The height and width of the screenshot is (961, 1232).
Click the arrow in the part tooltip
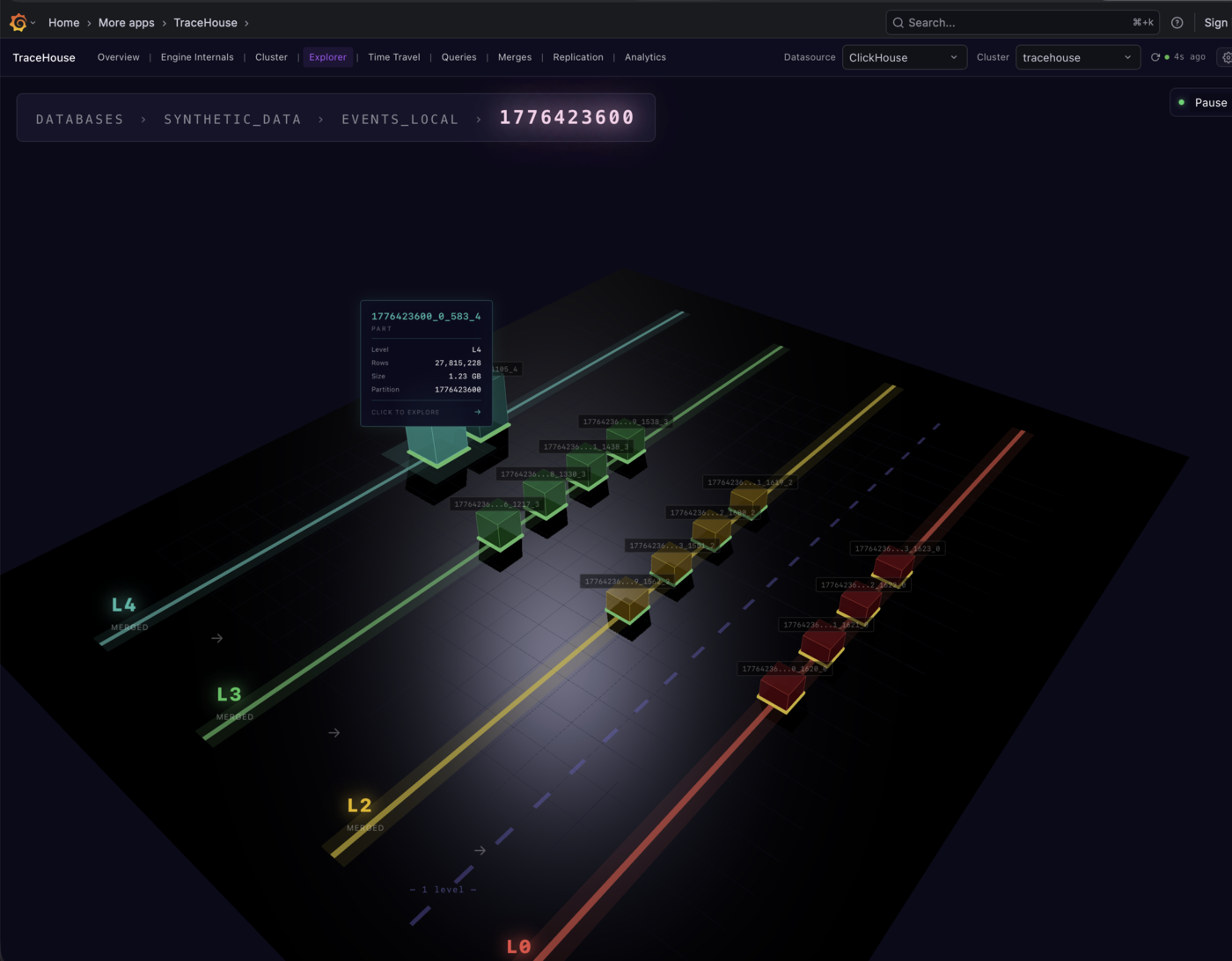[478, 412]
